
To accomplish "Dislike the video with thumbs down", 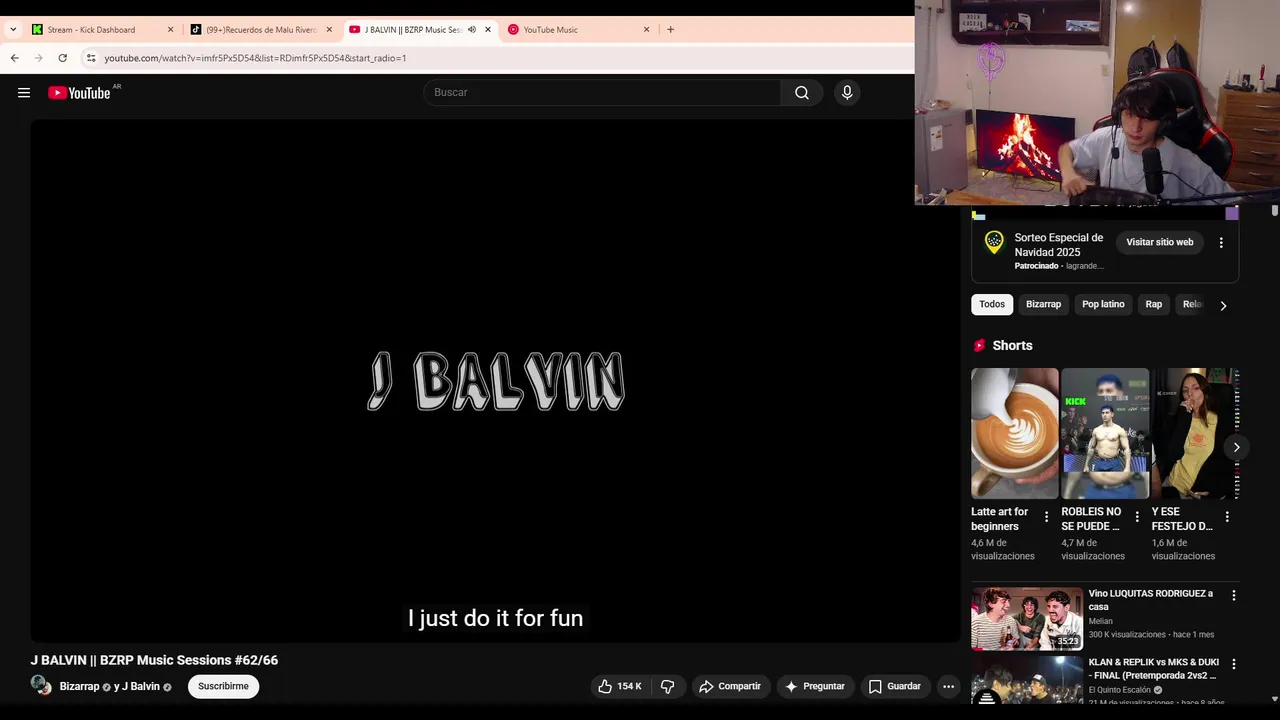I will (667, 686).
